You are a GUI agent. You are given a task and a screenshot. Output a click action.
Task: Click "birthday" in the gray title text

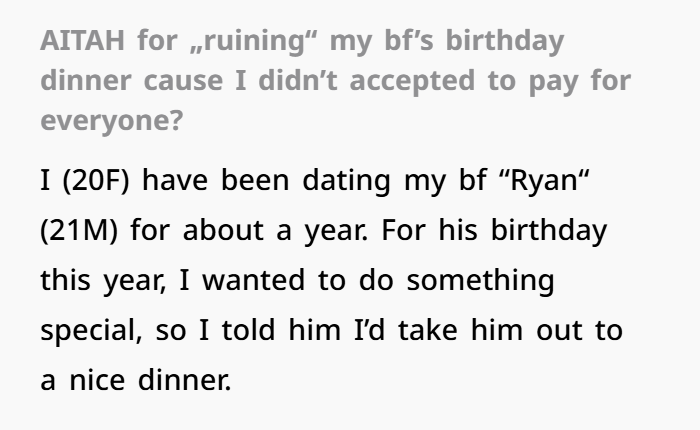tap(505, 41)
